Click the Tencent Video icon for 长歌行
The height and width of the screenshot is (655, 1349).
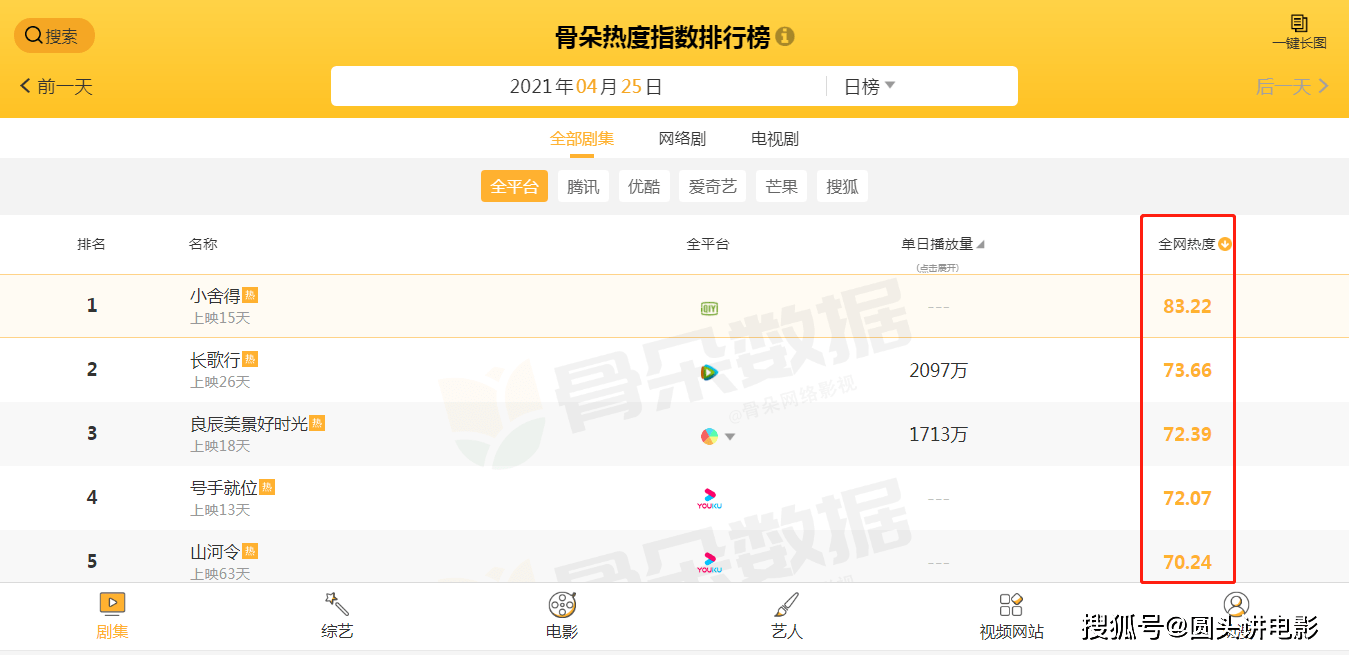point(709,372)
